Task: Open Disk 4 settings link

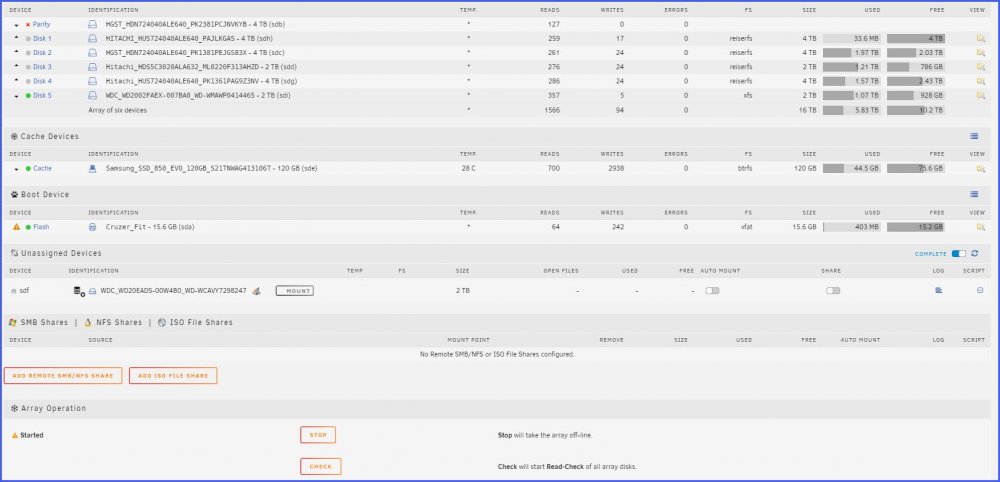Action: 43,81
